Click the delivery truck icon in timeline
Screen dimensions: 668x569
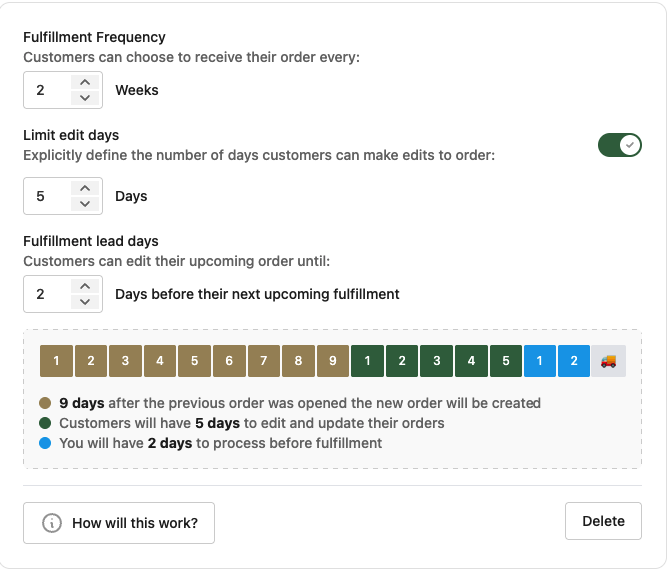click(608, 361)
